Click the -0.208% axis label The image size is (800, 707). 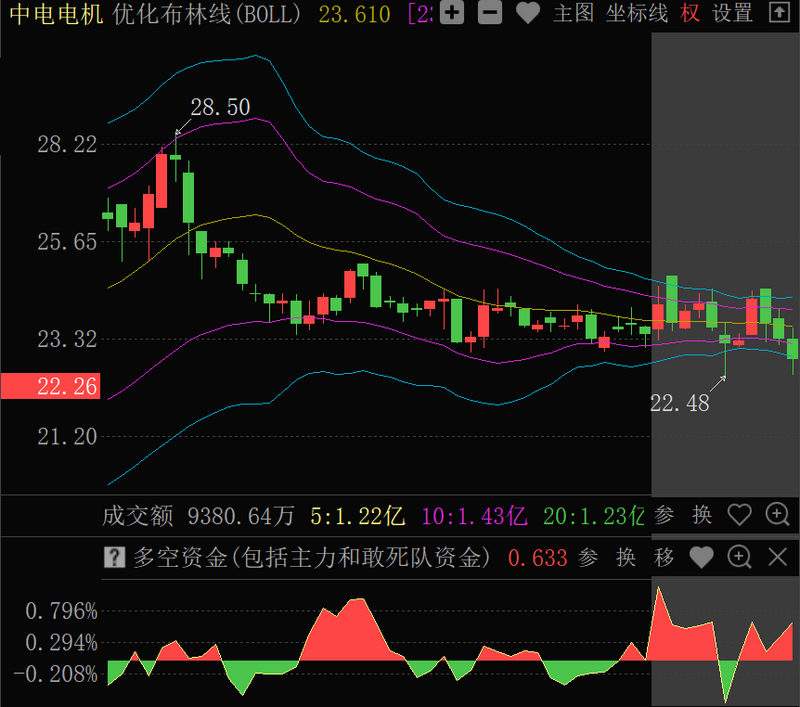coord(55,674)
